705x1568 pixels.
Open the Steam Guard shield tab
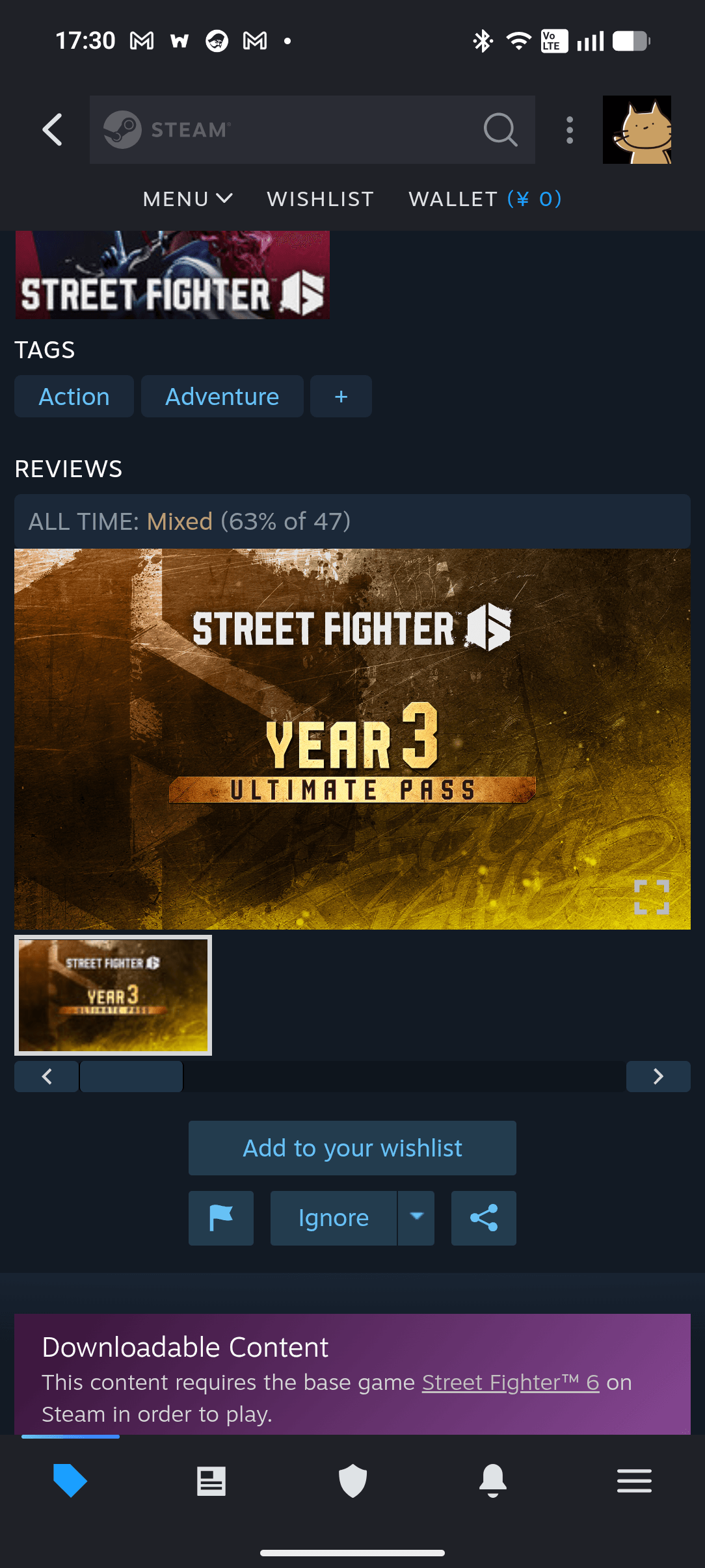352,1481
